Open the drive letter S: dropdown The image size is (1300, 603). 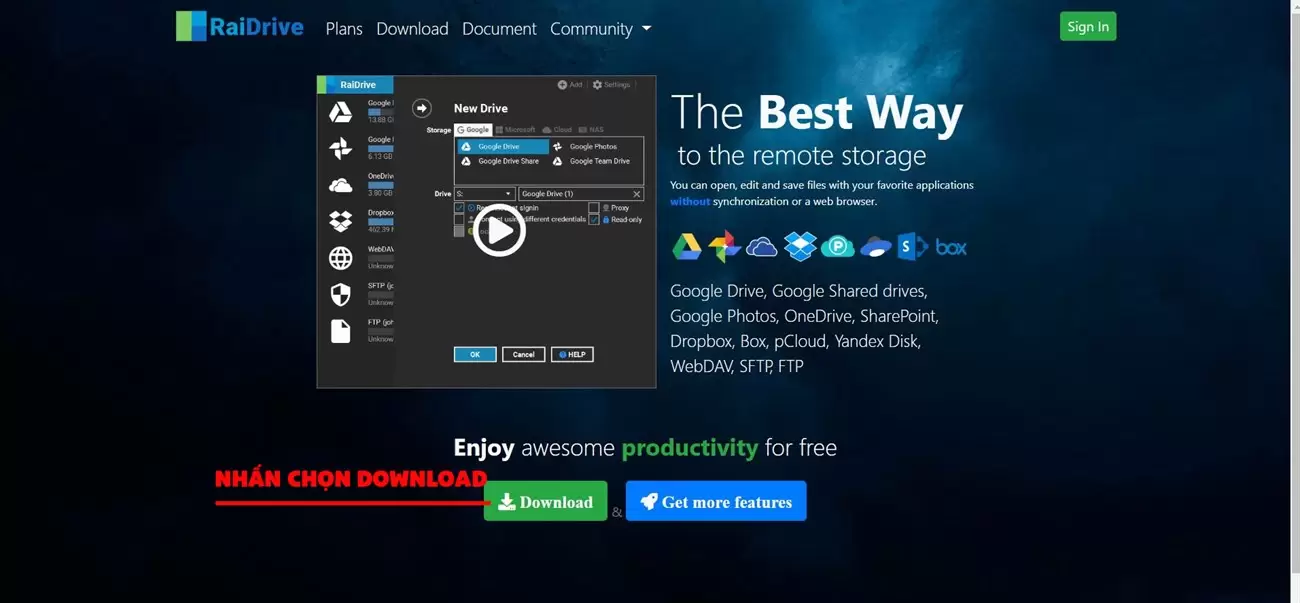(x=485, y=194)
